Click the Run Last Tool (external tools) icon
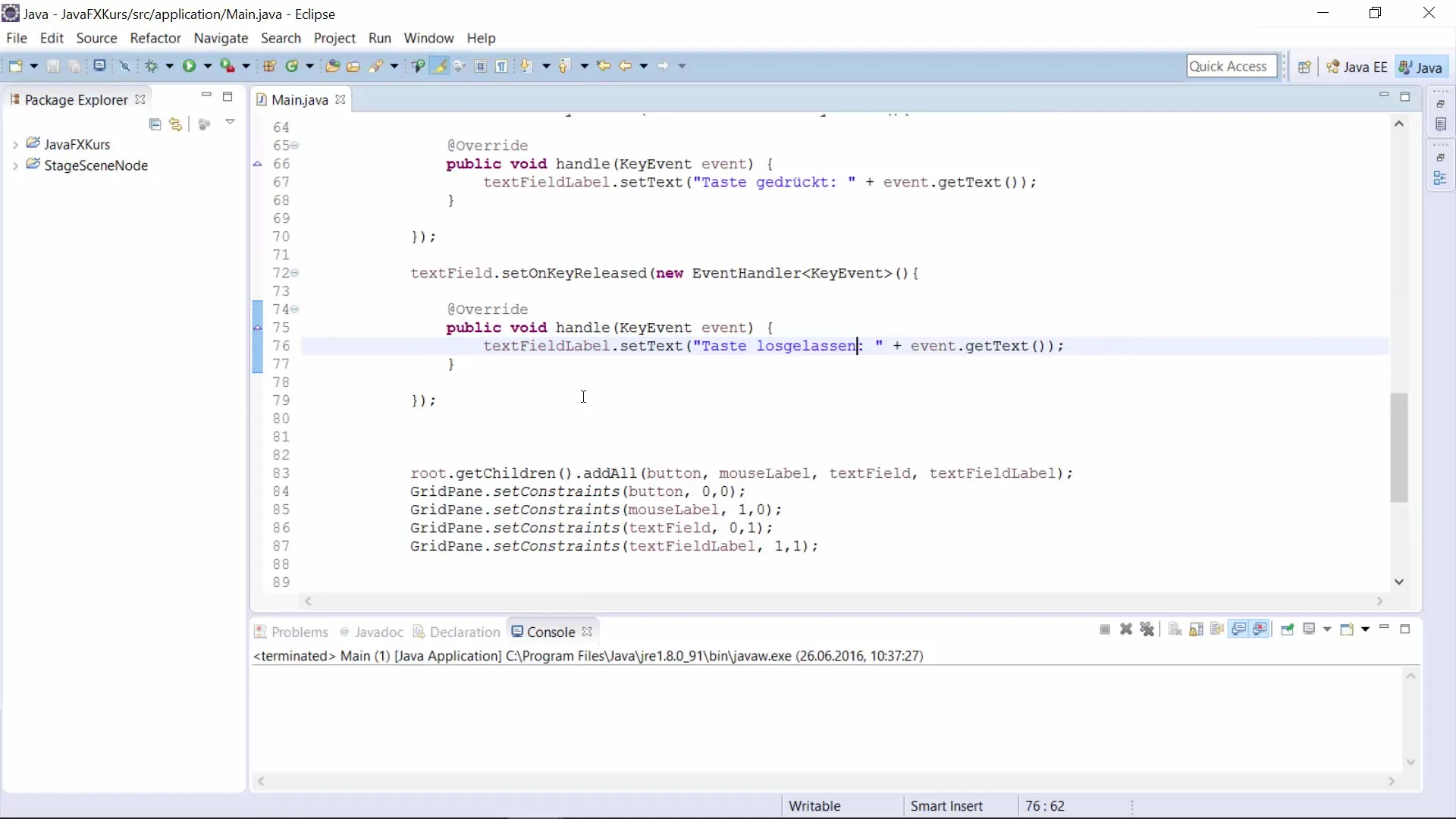 tap(227, 66)
